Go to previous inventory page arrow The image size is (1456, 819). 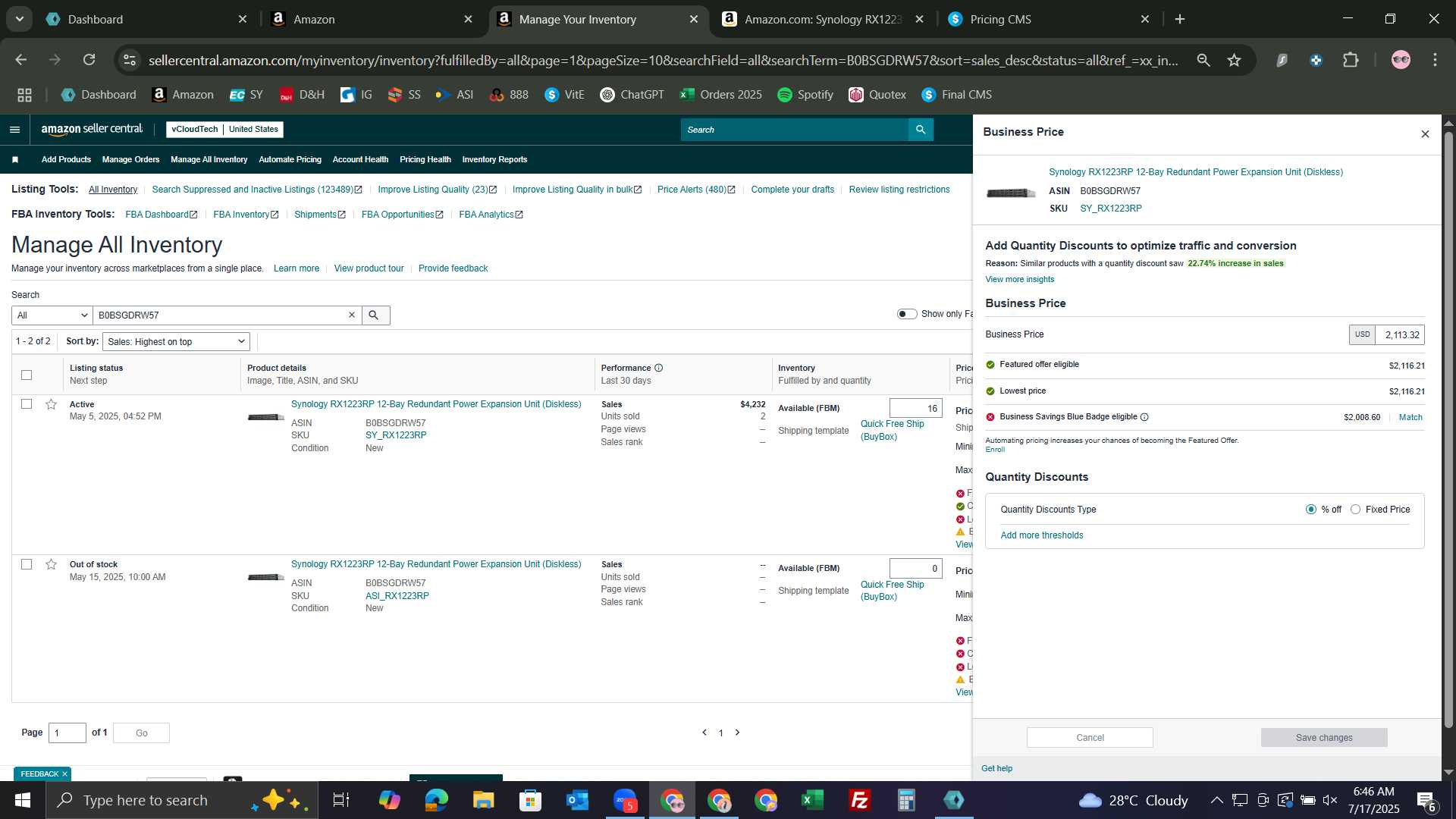(x=704, y=733)
